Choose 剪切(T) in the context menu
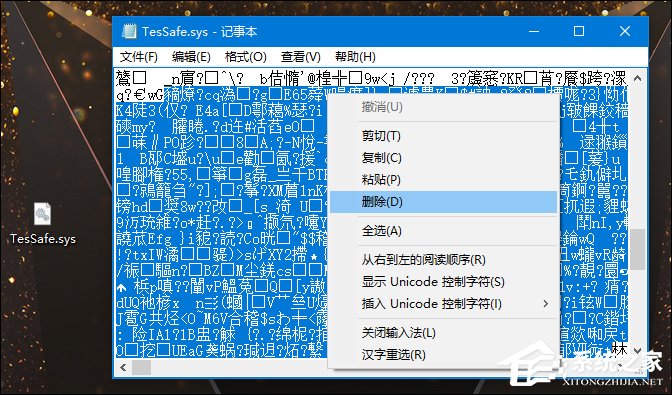This screenshot has height=395, width=672. point(444,136)
